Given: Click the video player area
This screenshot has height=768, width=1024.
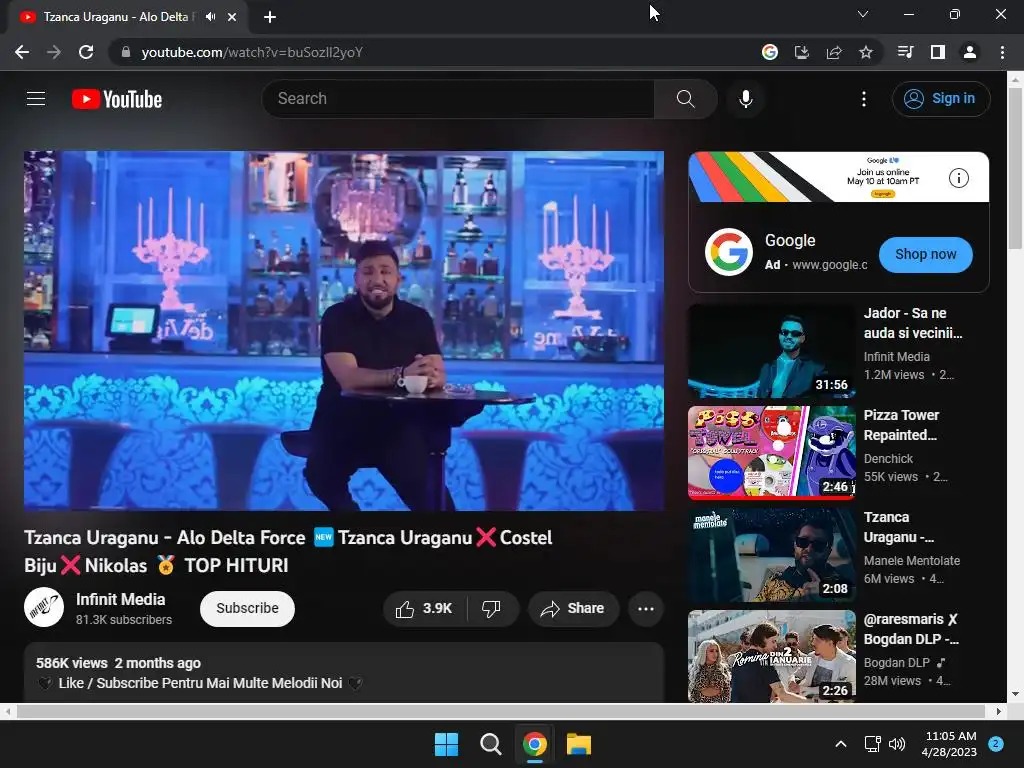Looking at the screenshot, I should point(344,330).
